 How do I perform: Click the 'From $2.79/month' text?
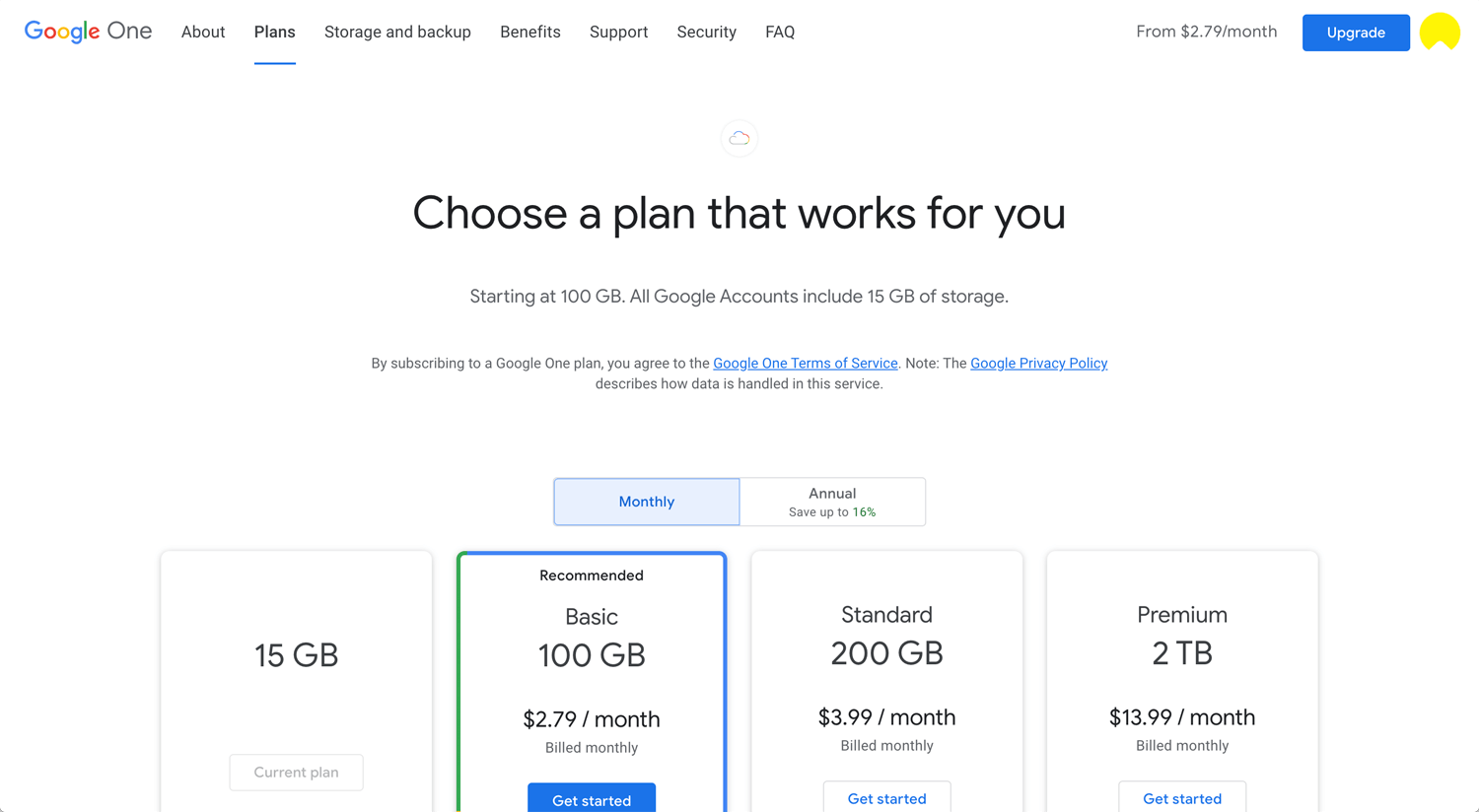coord(1206,32)
